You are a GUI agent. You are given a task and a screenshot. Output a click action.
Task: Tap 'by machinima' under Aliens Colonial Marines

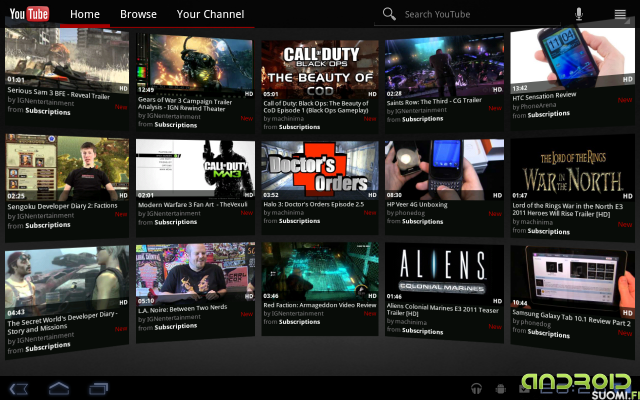[x=407, y=322]
